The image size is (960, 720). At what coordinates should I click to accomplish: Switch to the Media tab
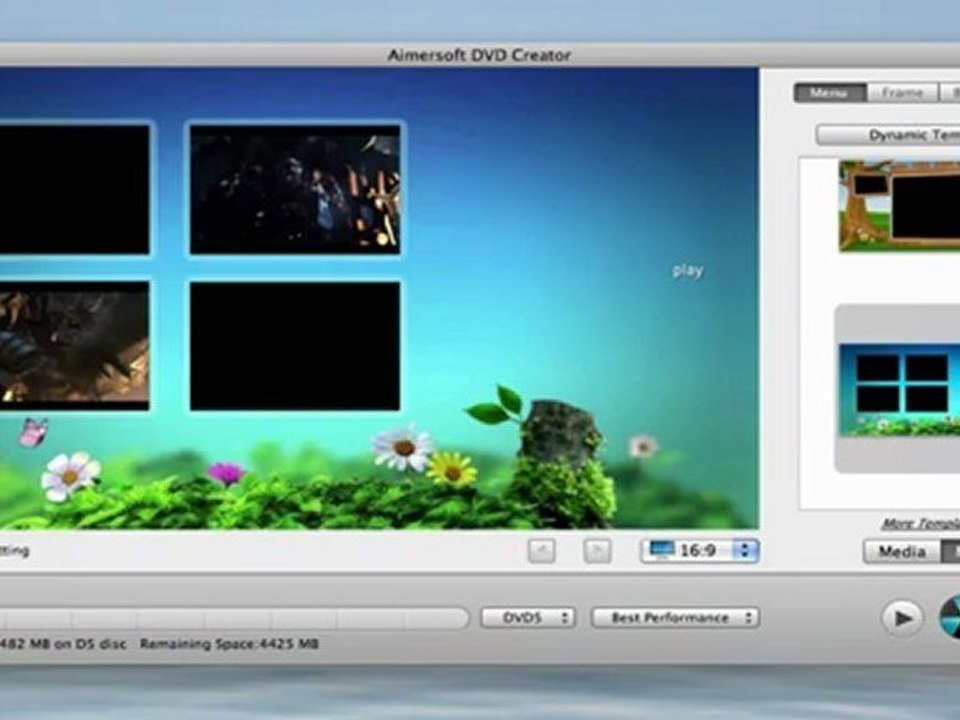pyautogui.click(x=902, y=552)
